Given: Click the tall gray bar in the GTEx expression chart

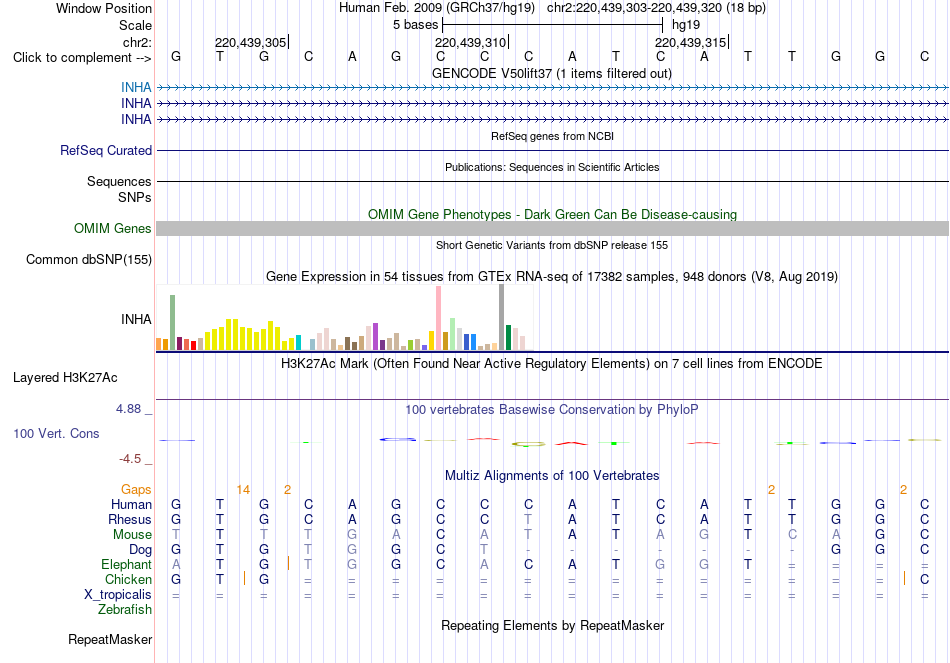Looking at the screenshot, I should coord(502,317).
